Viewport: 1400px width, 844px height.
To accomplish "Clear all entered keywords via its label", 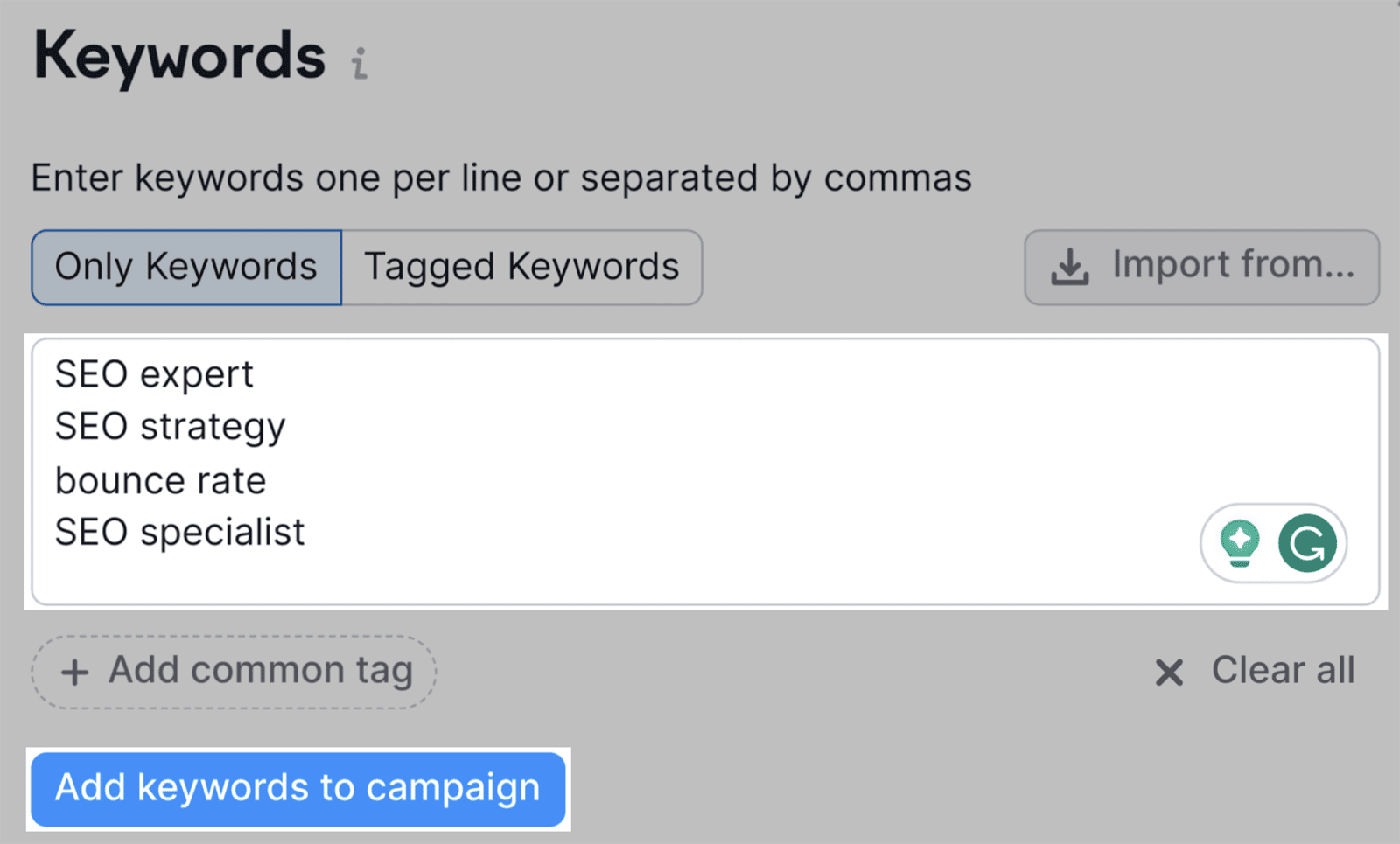I will 1283,671.
